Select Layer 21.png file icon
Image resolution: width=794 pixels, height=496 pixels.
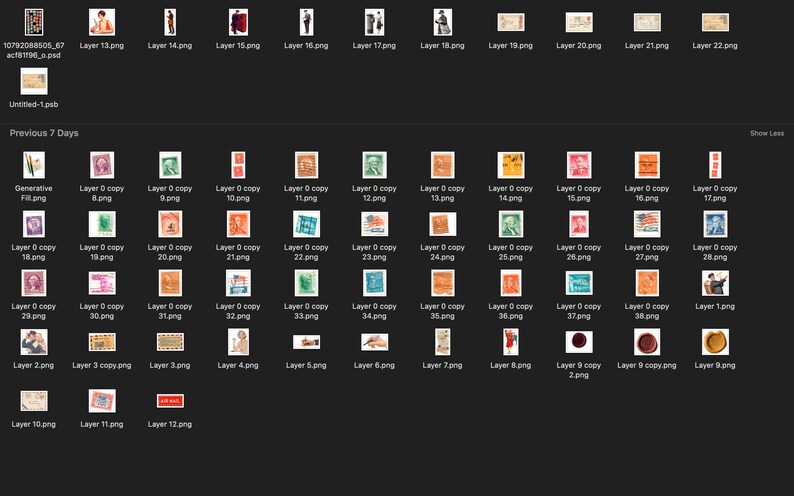click(x=647, y=22)
